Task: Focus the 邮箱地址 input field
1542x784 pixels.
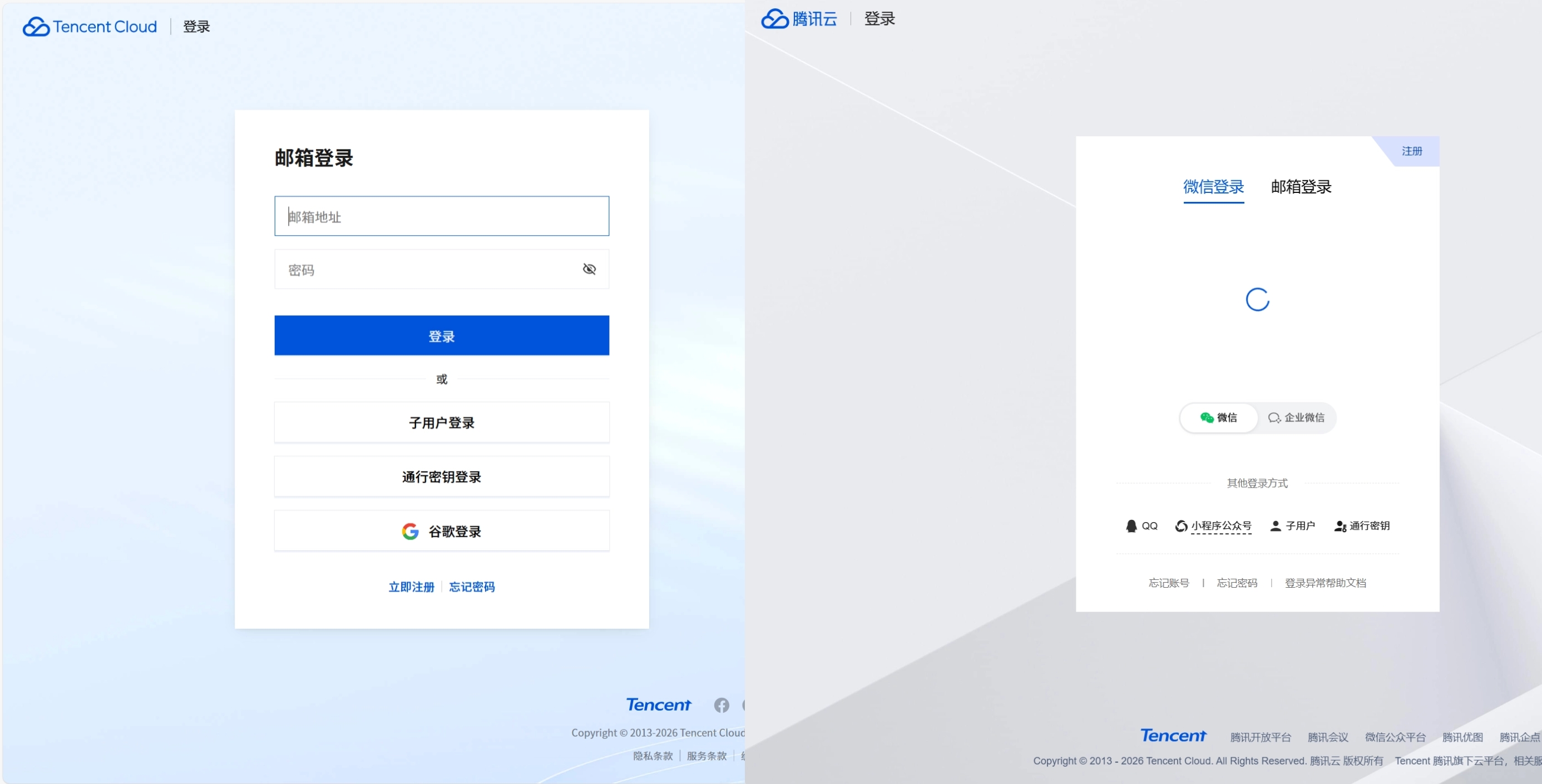Action: 442,216
